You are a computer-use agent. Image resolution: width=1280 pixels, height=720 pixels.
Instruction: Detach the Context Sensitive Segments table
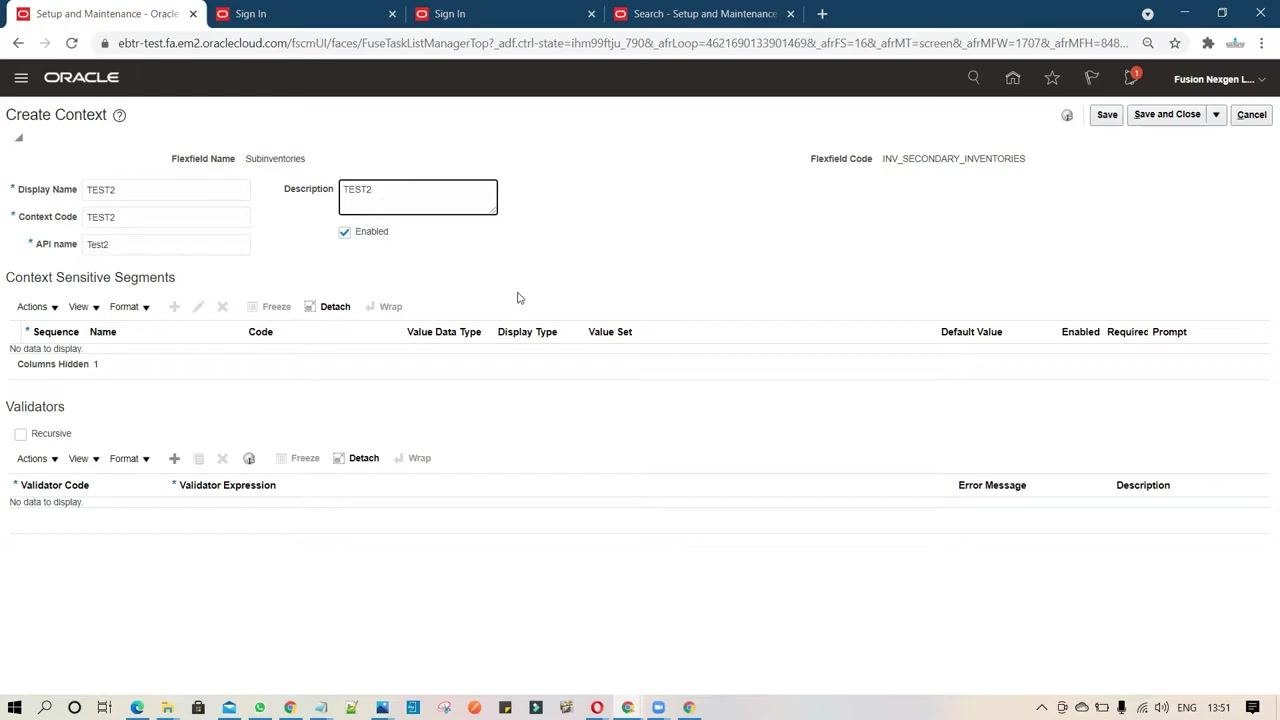(x=327, y=307)
